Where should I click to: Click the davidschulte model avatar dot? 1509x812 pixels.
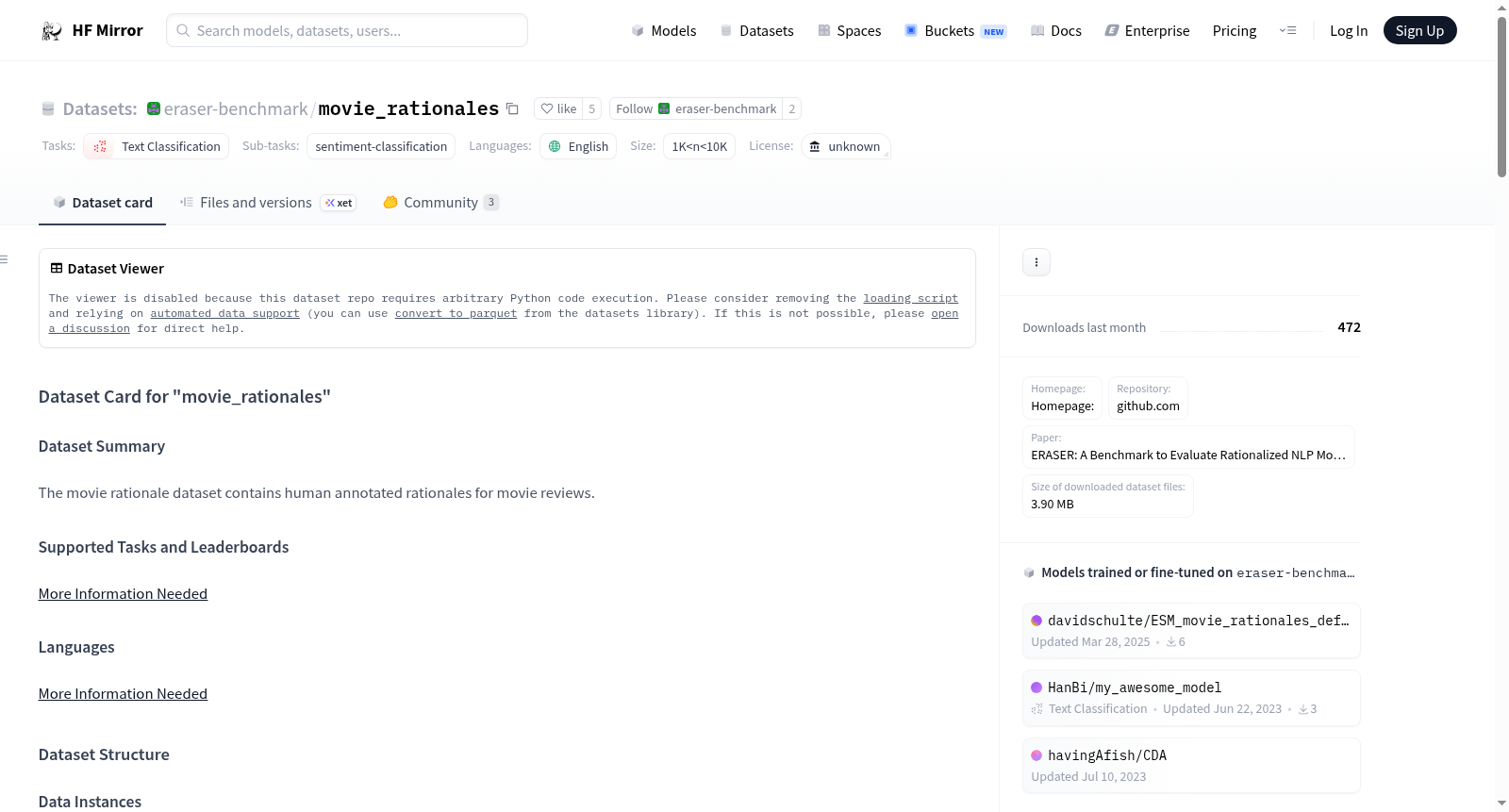(1036, 621)
